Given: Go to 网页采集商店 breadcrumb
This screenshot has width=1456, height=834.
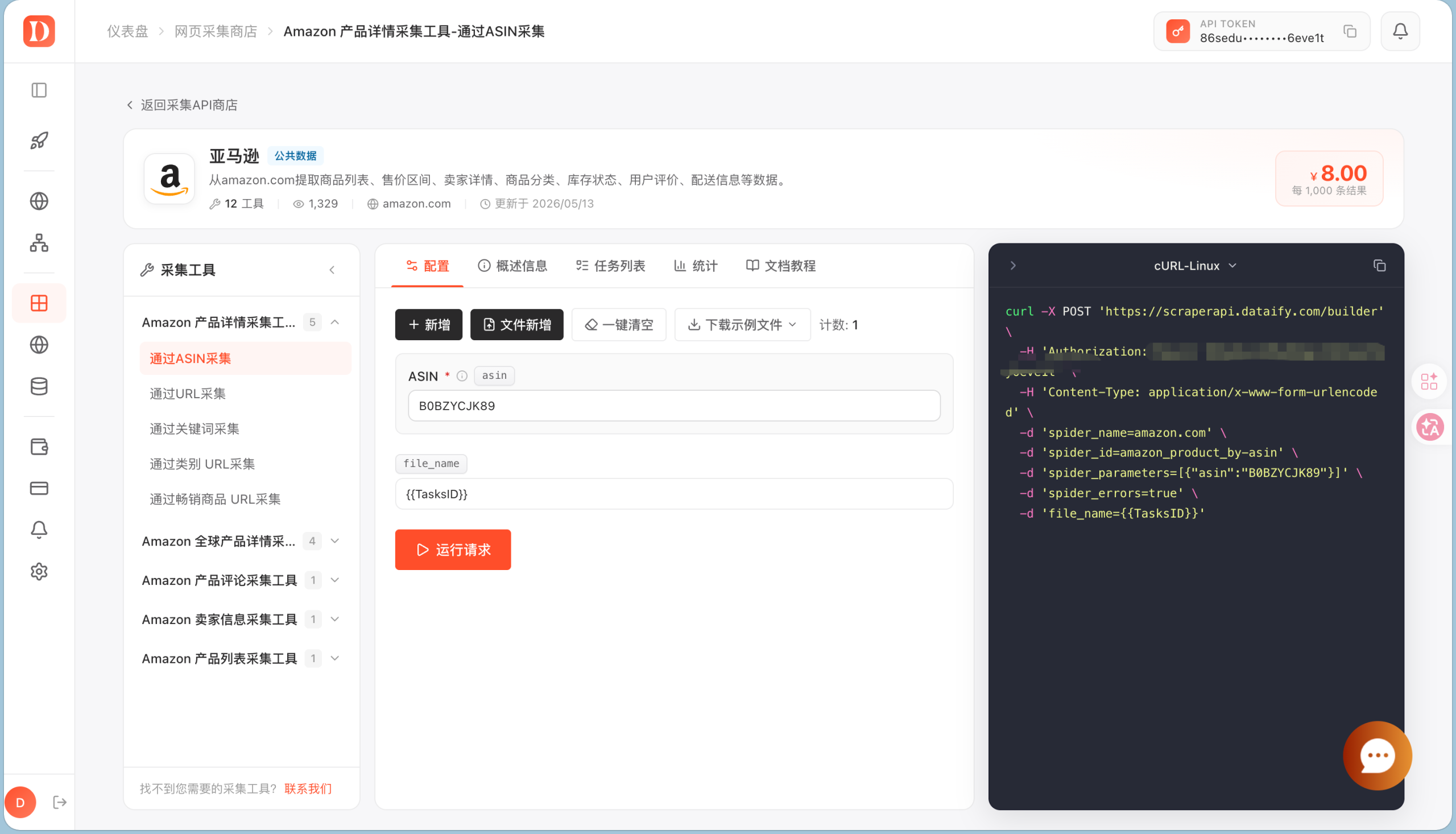Looking at the screenshot, I should pos(216,31).
